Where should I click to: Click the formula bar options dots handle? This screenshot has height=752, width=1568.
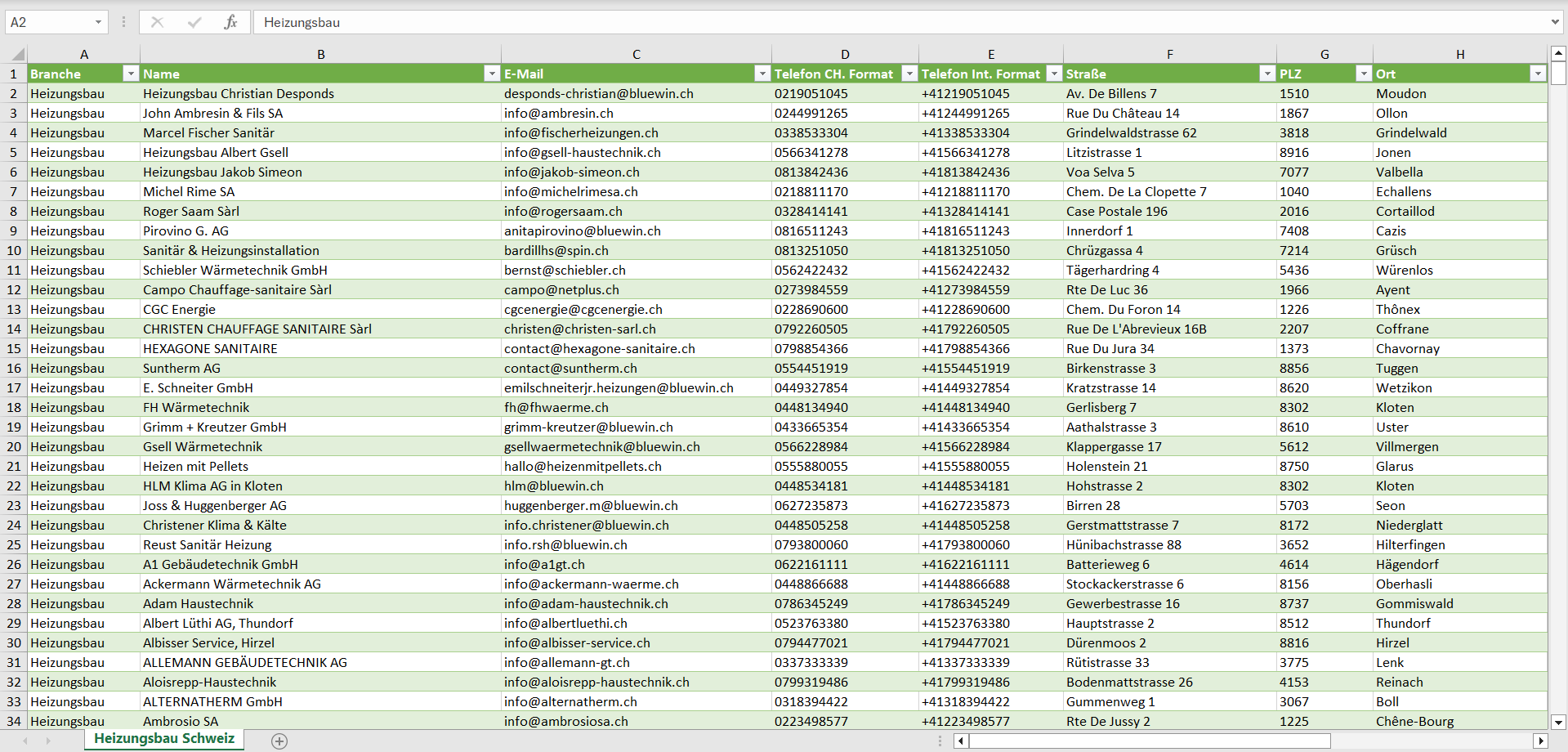click(123, 22)
